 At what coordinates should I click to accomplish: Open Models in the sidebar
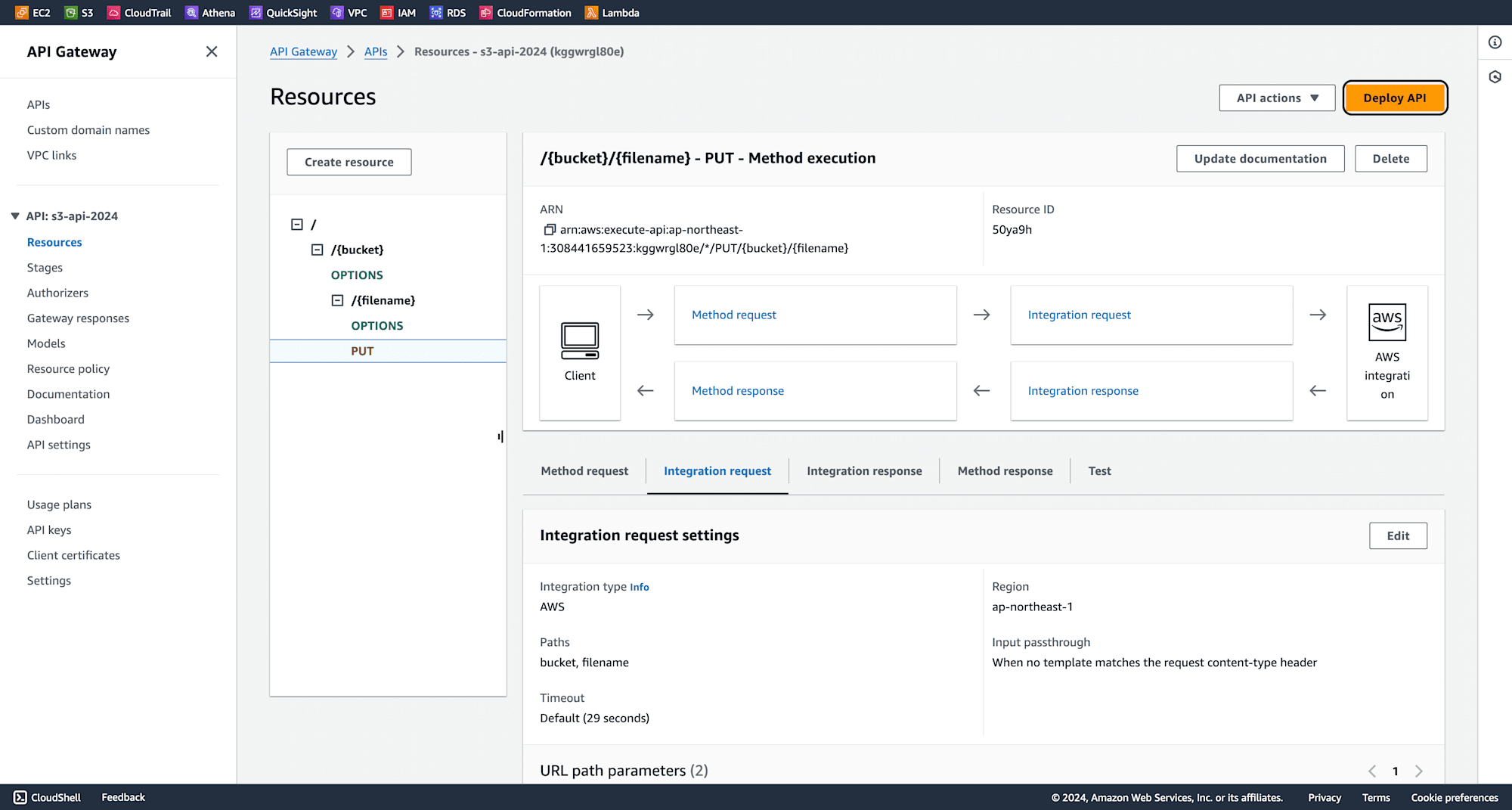(x=46, y=343)
